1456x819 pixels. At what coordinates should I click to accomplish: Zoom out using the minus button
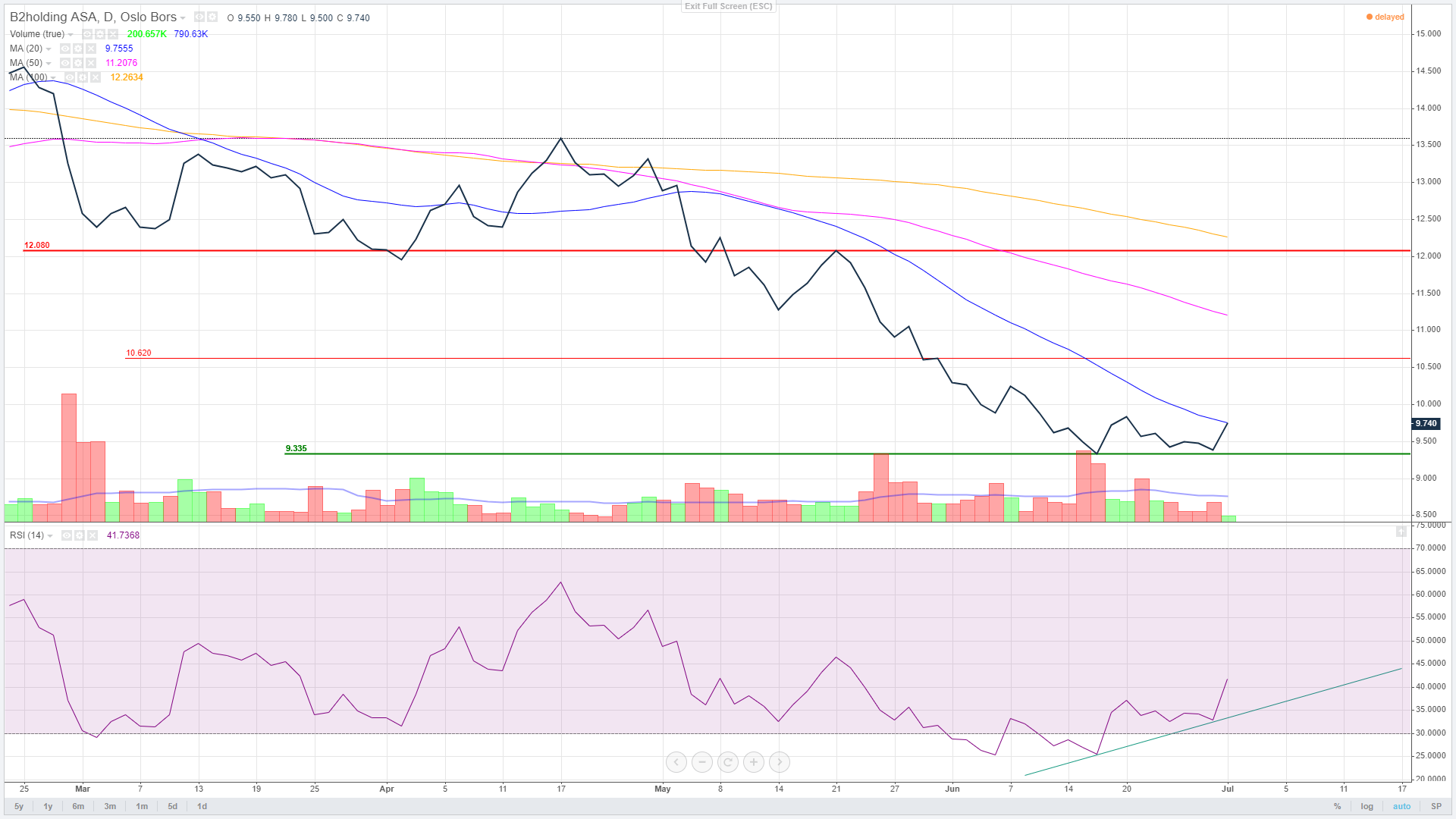702,762
